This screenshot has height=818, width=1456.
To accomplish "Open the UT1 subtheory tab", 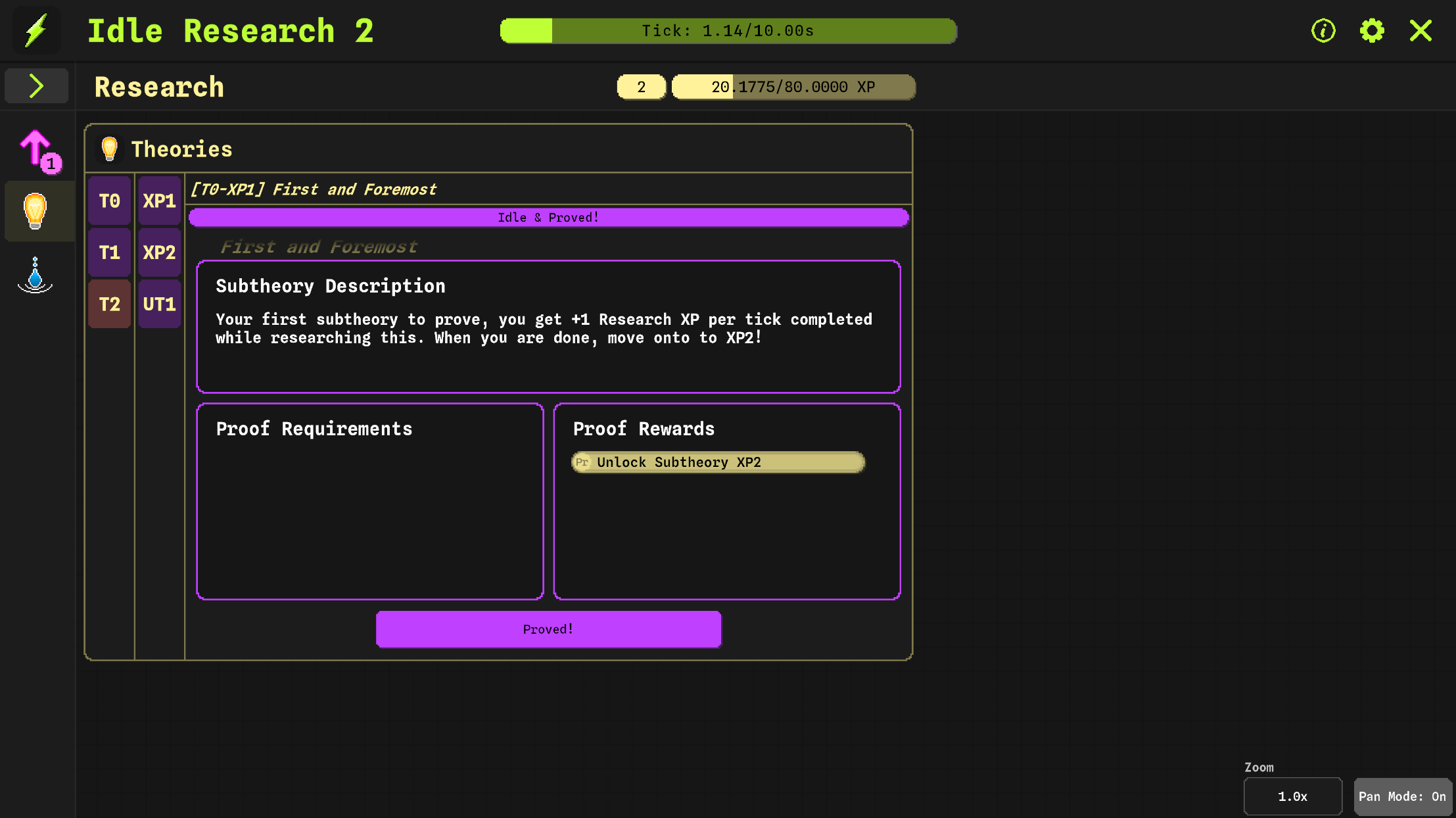I will click(x=160, y=304).
